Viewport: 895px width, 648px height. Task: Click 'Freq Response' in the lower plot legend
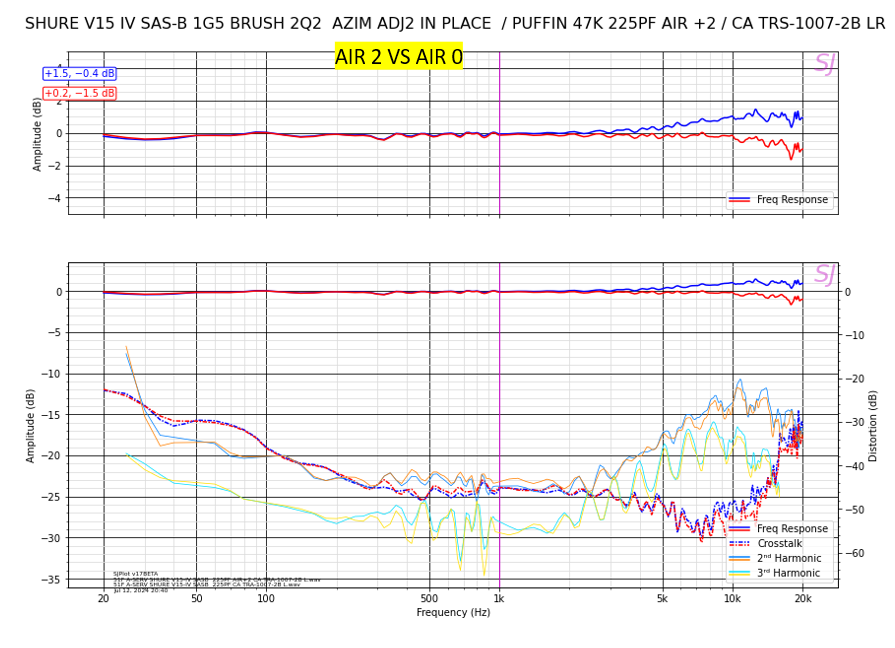(x=792, y=529)
